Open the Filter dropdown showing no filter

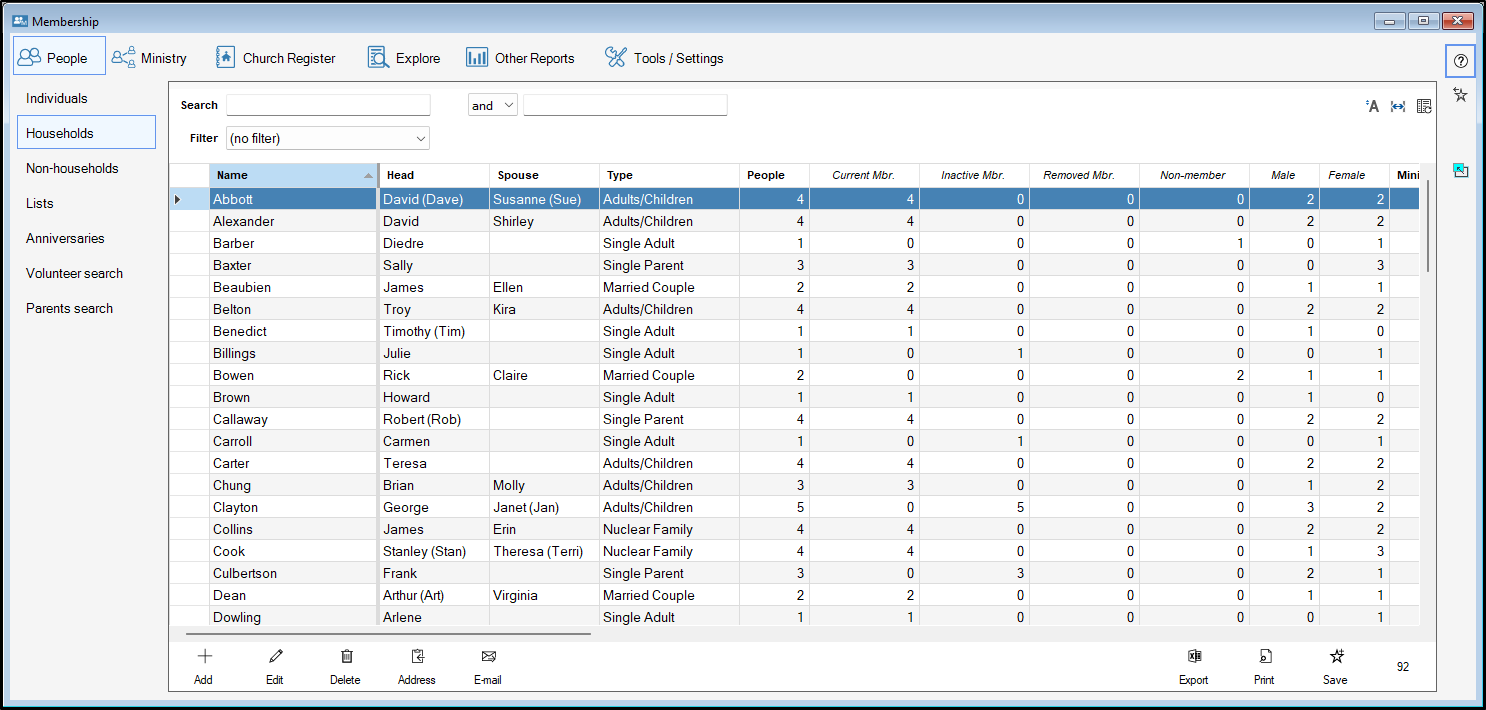[x=327, y=138]
